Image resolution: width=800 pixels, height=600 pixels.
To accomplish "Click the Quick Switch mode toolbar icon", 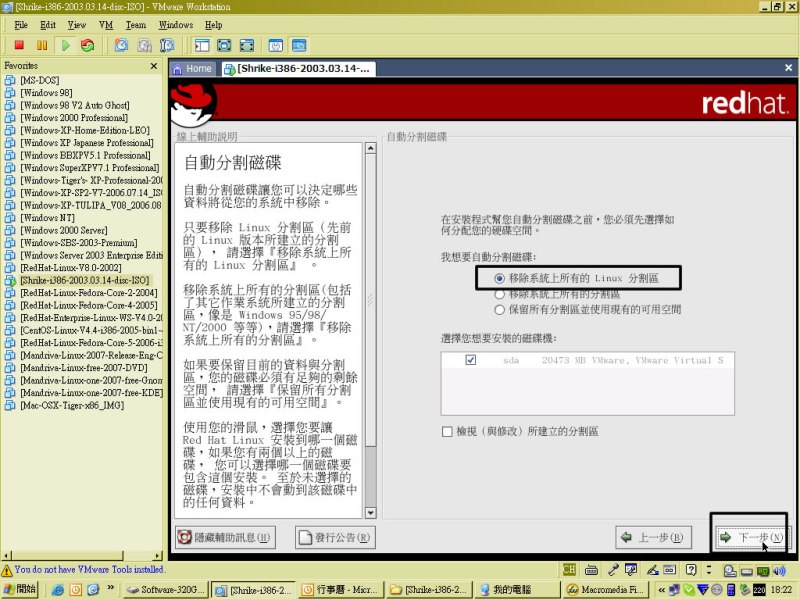I will pos(247,45).
